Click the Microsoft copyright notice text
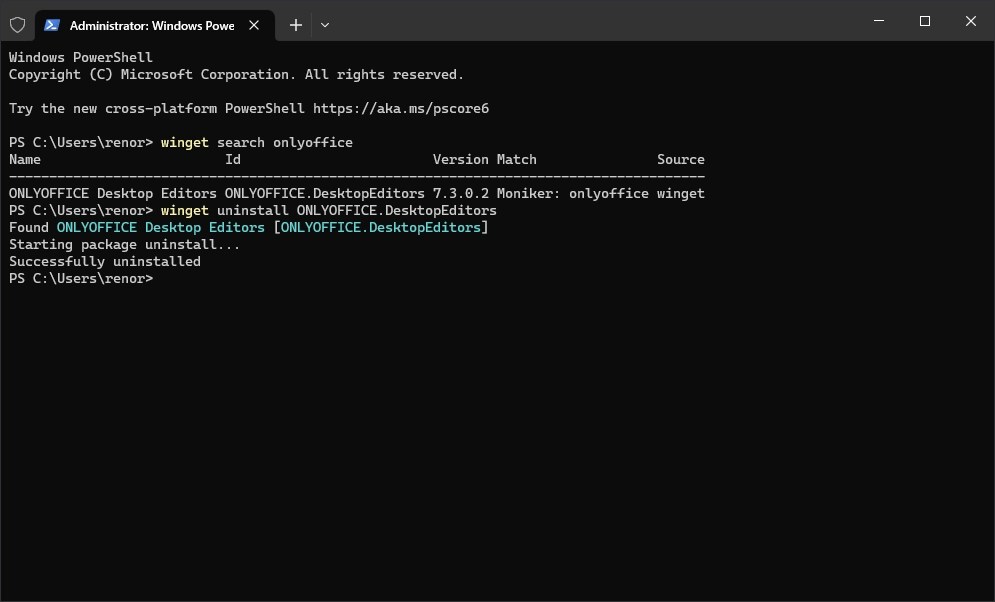Viewport: 995px width, 602px height. click(x=235, y=74)
